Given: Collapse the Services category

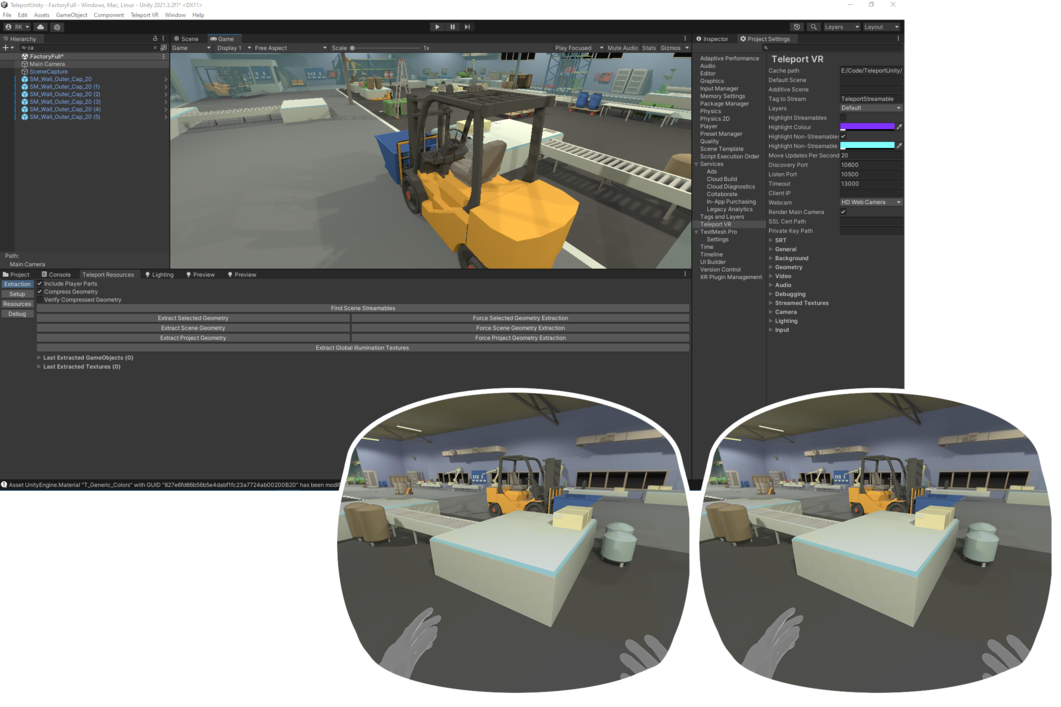Looking at the screenshot, I should [696, 164].
